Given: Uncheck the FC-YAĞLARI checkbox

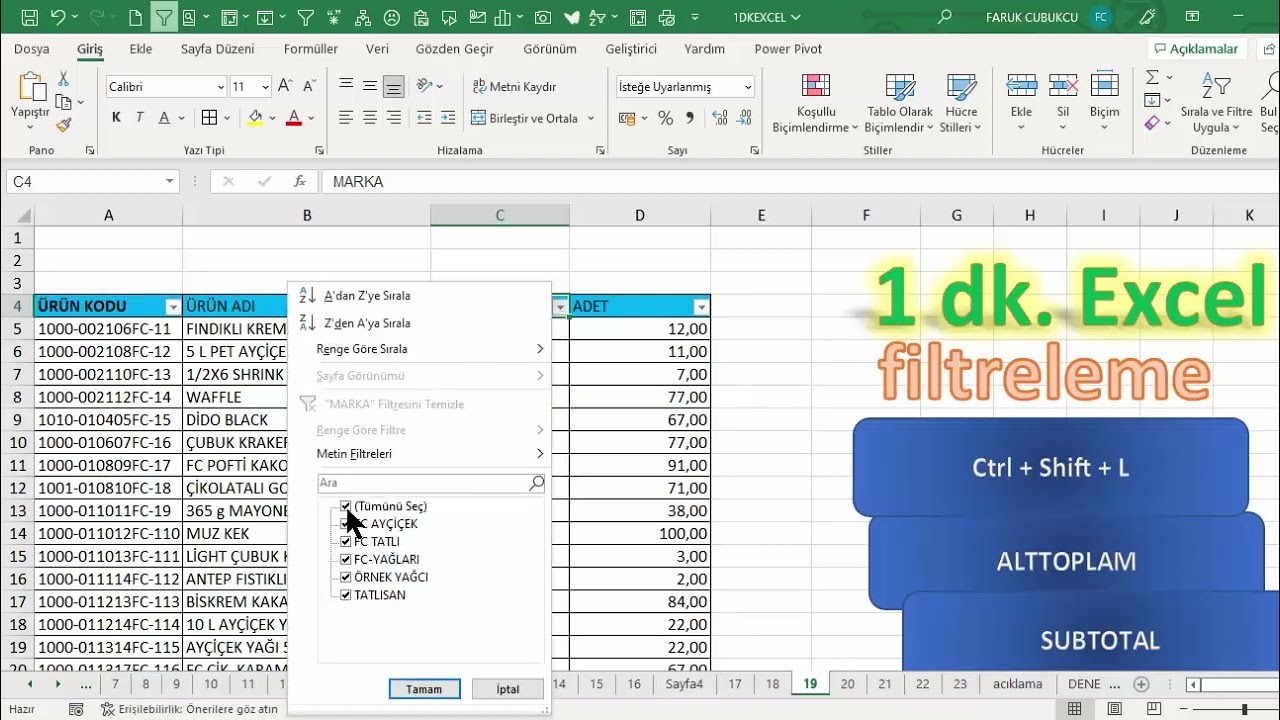Looking at the screenshot, I should coord(346,560).
